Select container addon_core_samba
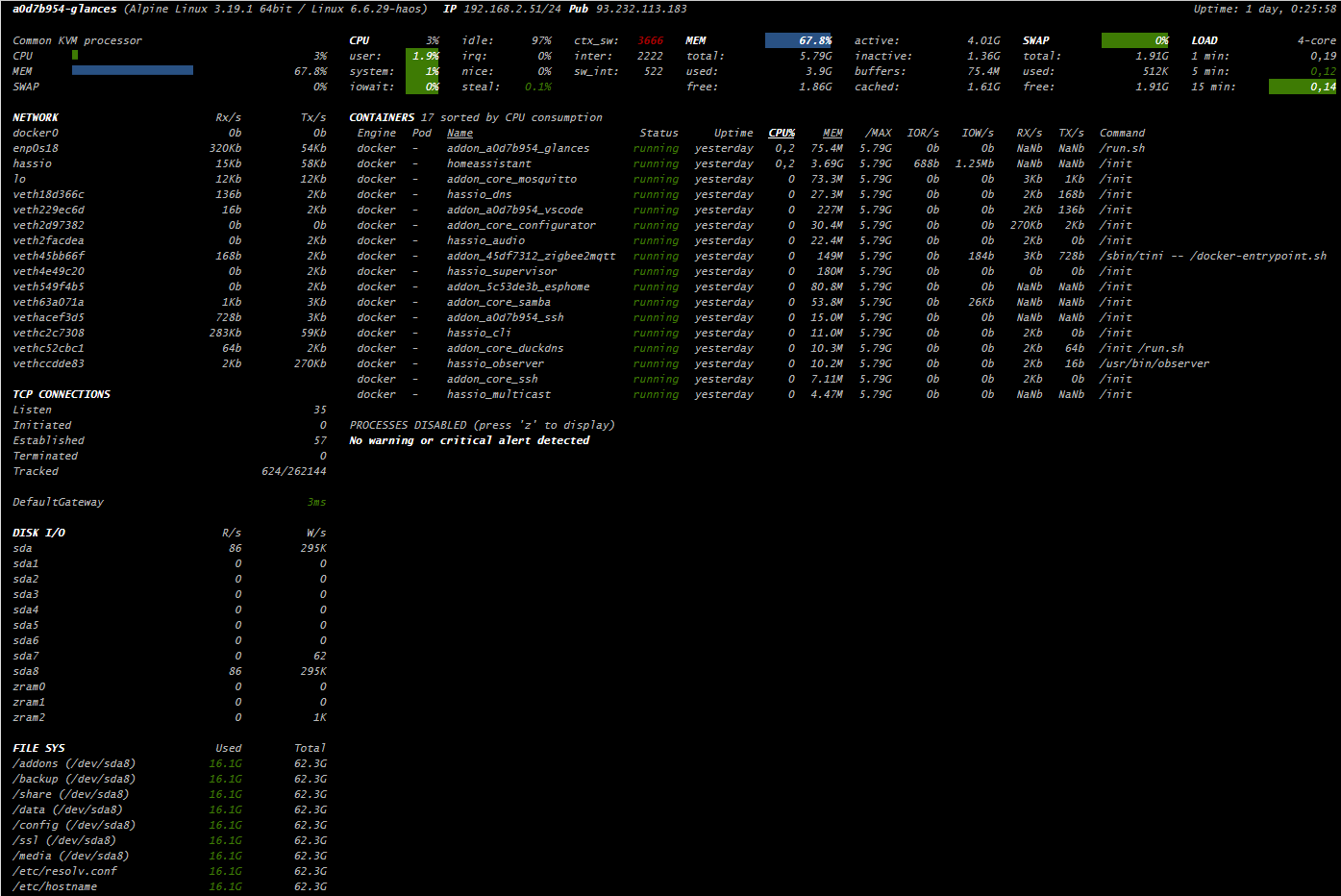The height and width of the screenshot is (896, 1341). point(498,302)
